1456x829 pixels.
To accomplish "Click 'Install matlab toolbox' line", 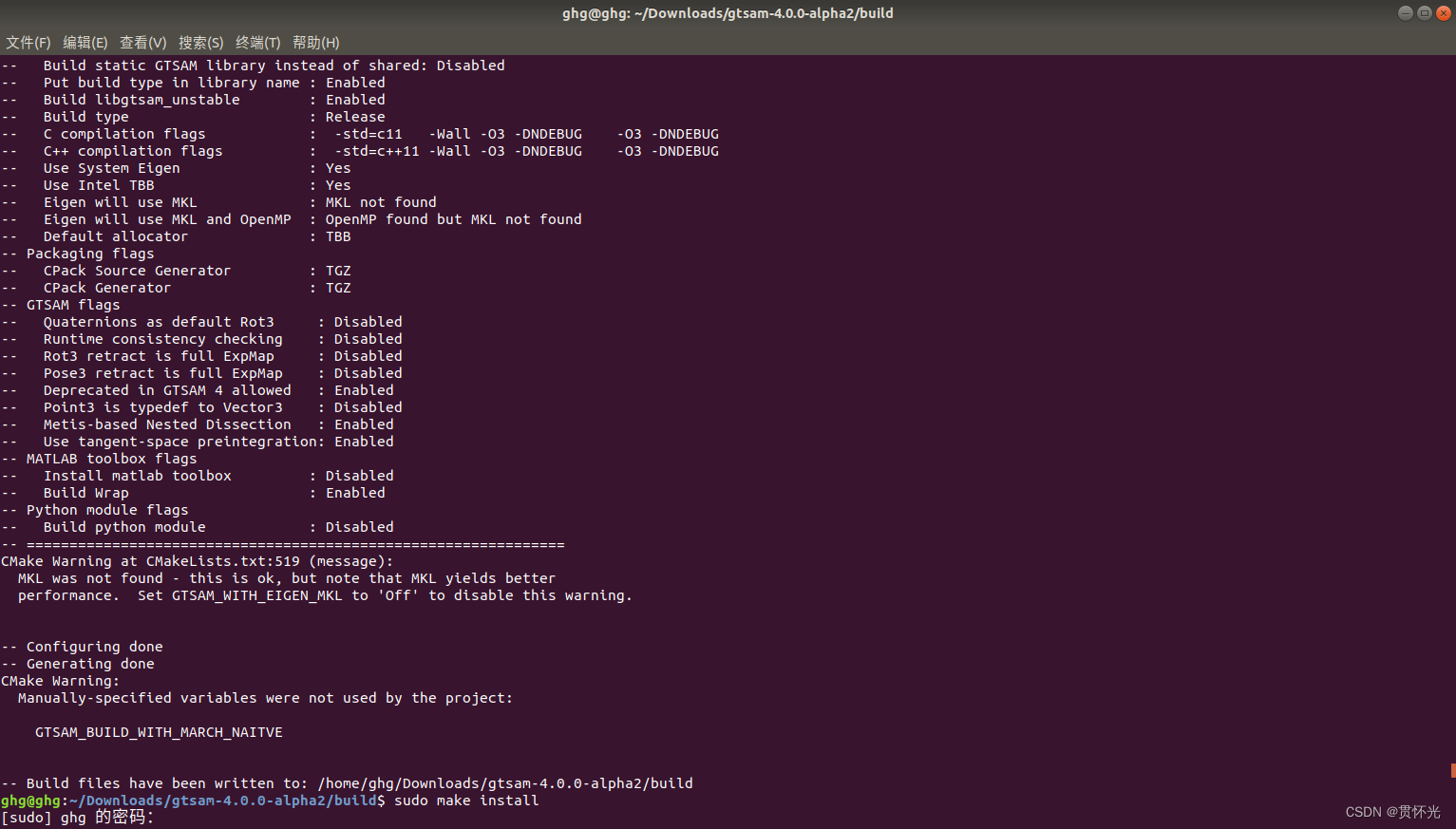I will (x=198, y=476).
